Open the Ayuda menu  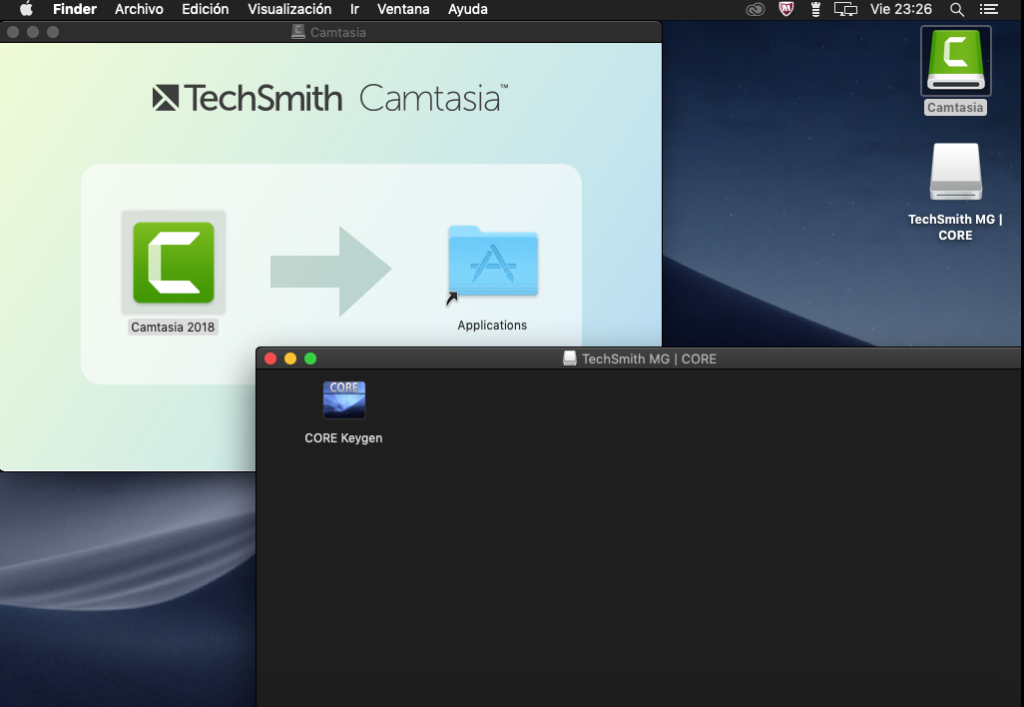[x=468, y=9]
